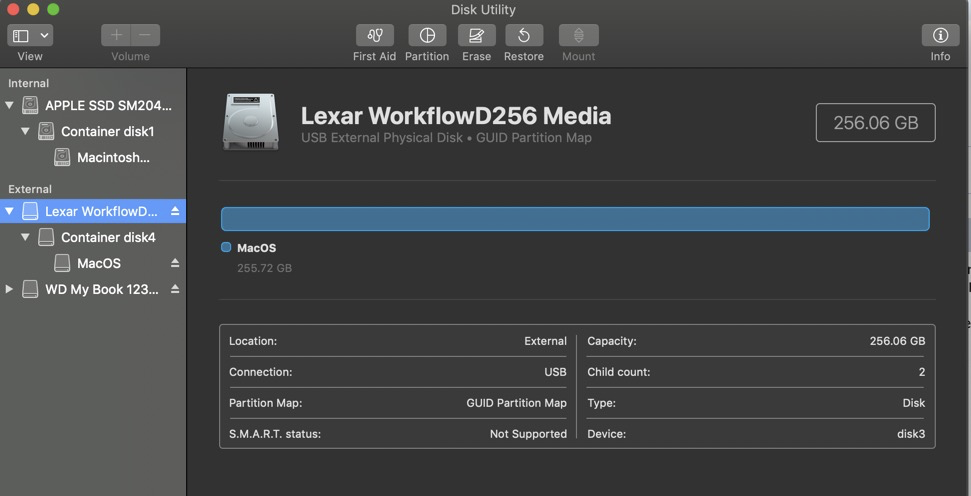
Task: Click the Connection USB value
Action: 555,372
